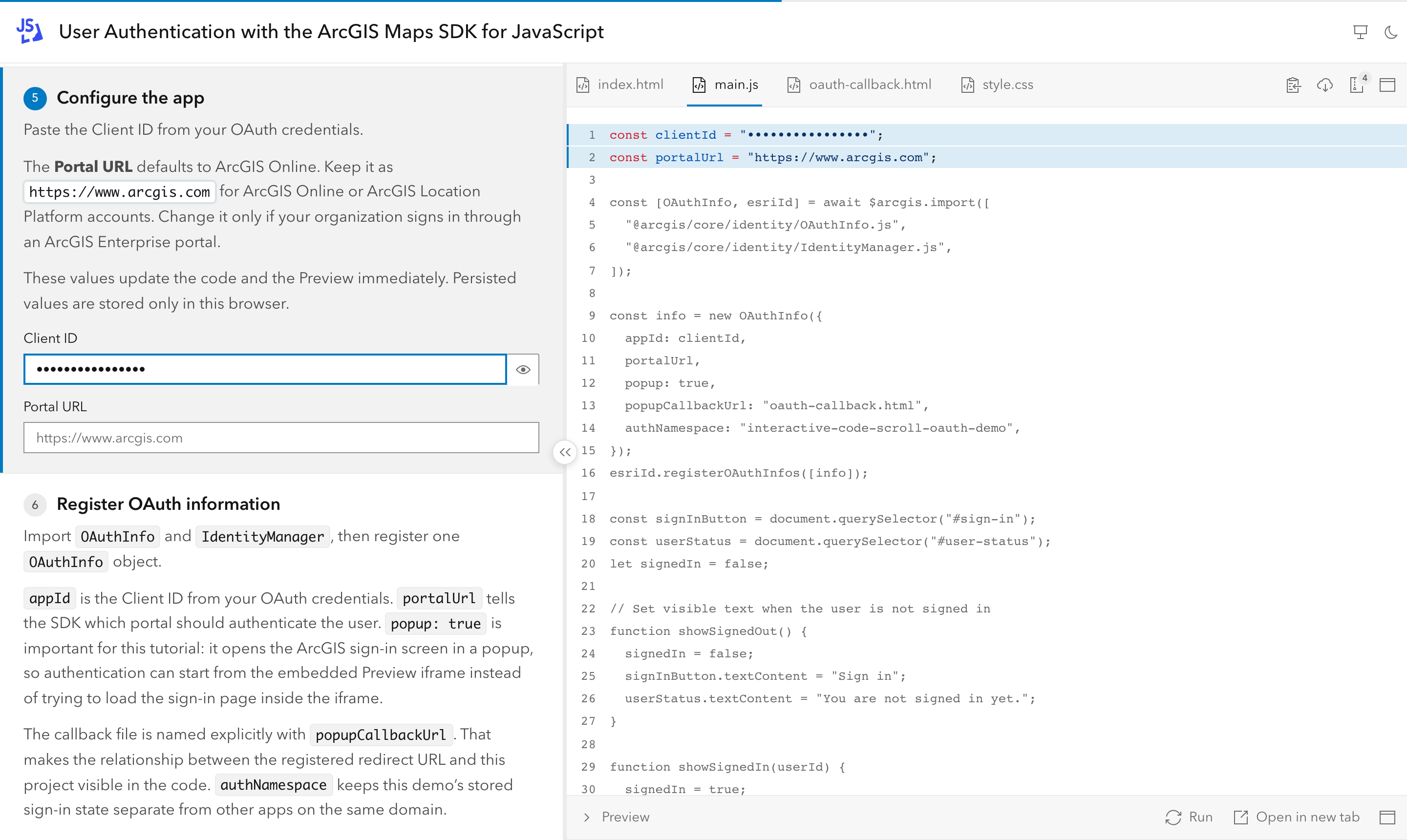Image resolution: width=1407 pixels, height=840 pixels.
Task: Click the inline https://www.arcgis.com code snippet
Action: [120, 192]
